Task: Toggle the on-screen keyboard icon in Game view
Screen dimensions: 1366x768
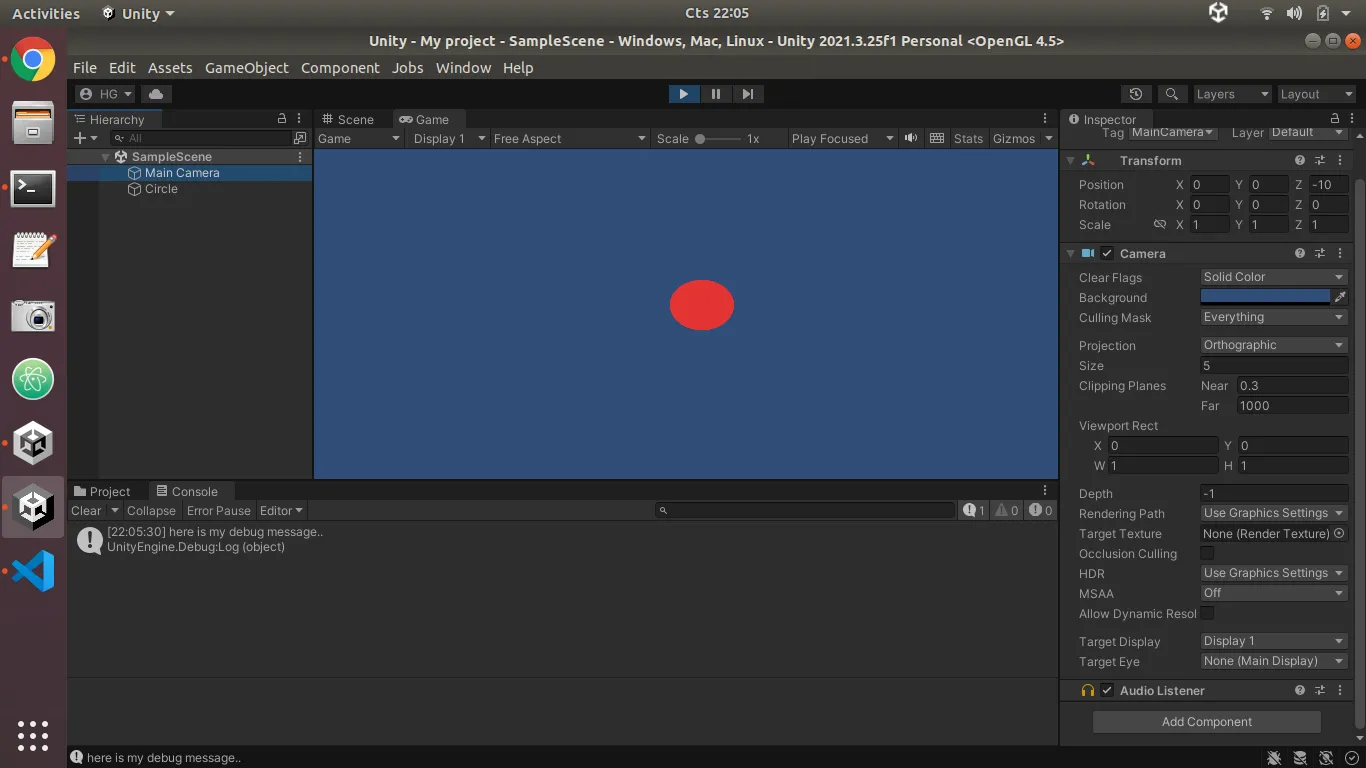Action: (936, 138)
